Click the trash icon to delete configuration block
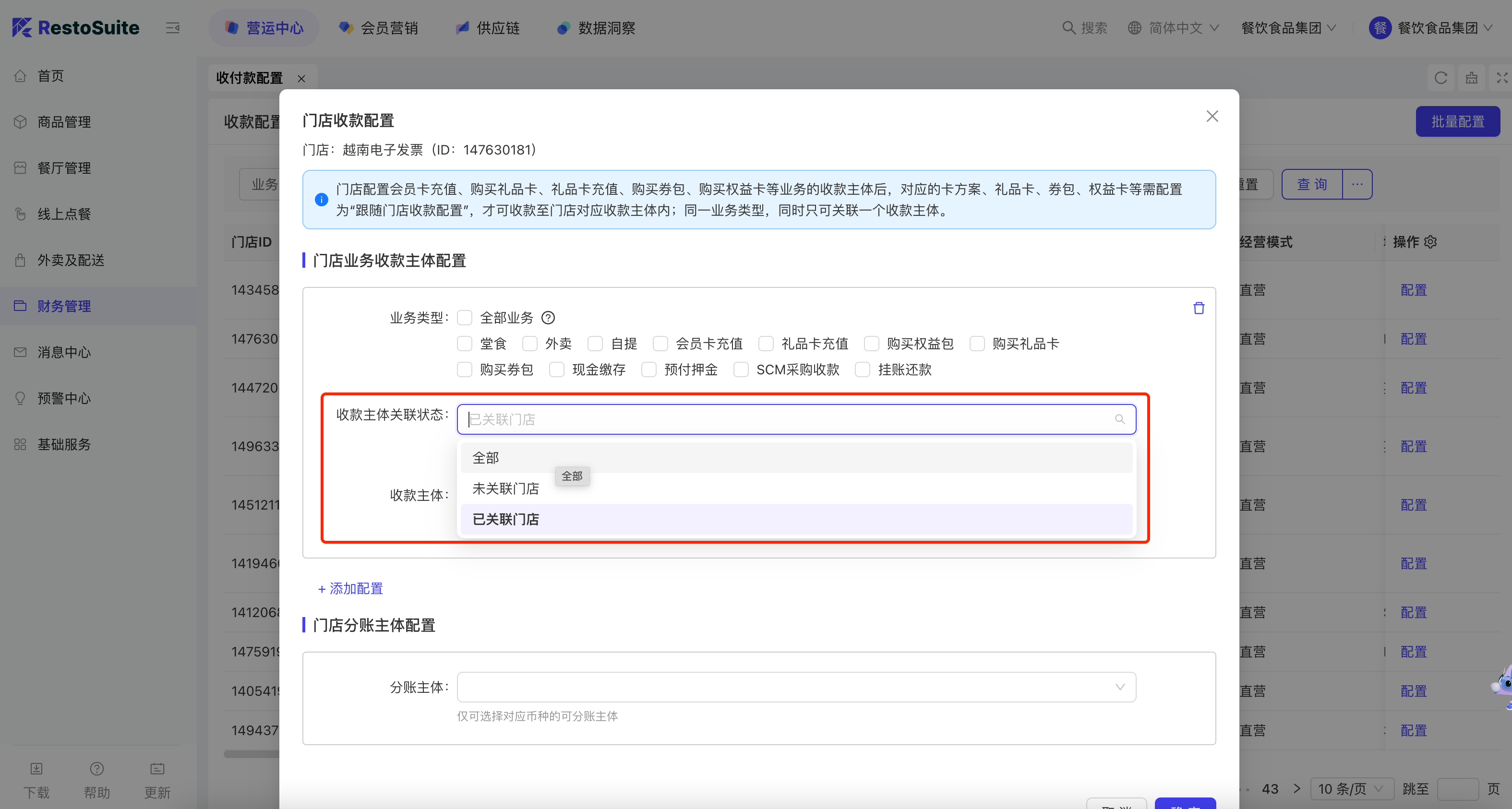The image size is (1512, 809). pos(1199,308)
